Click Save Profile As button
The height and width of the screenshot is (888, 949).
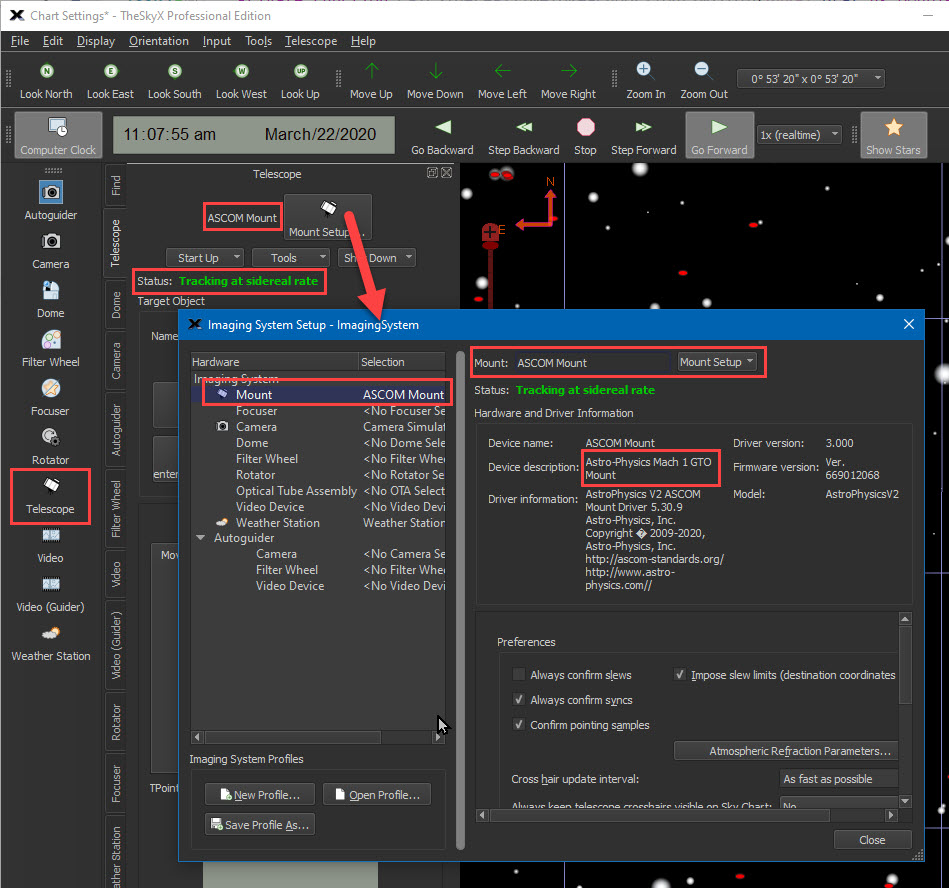coord(260,824)
